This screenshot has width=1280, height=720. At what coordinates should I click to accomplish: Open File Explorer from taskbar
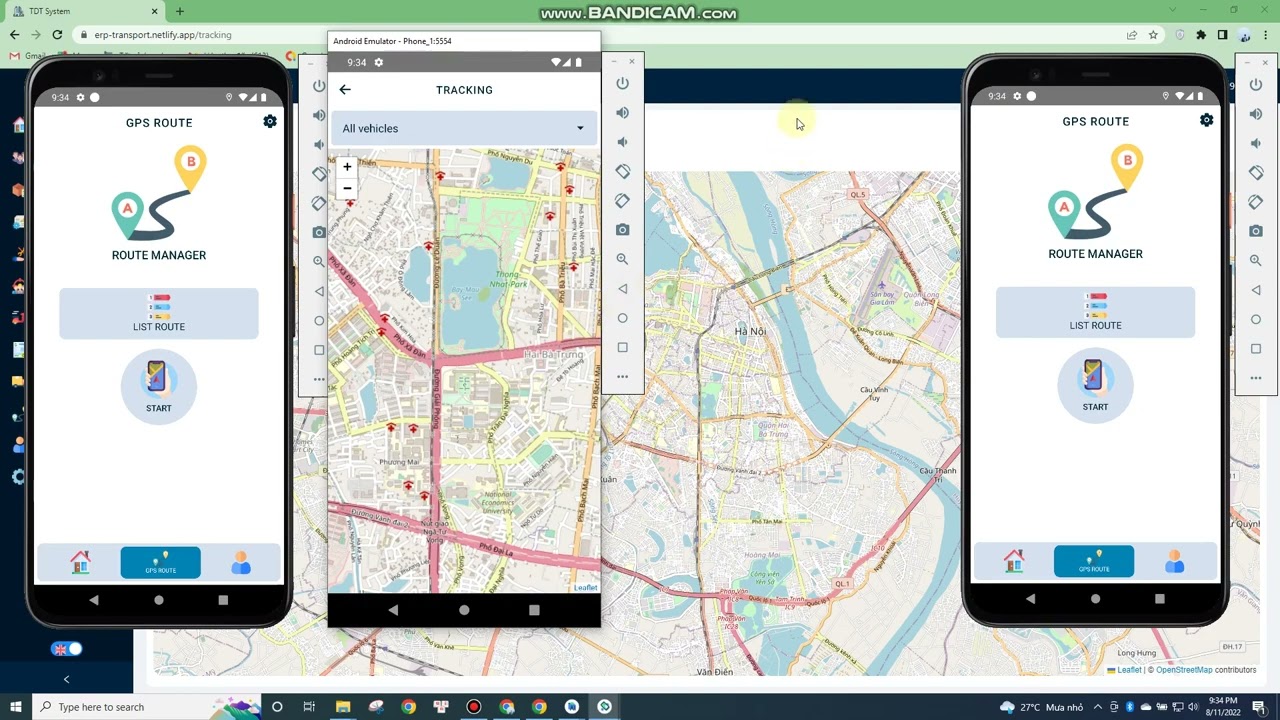click(343, 707)
